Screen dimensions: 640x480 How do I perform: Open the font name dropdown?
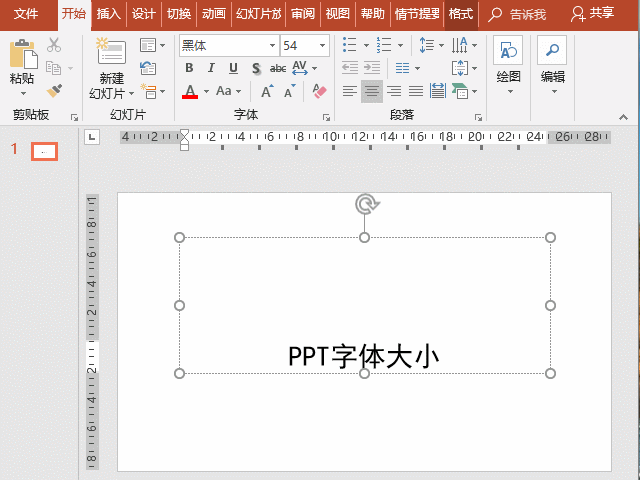point(272,45)
